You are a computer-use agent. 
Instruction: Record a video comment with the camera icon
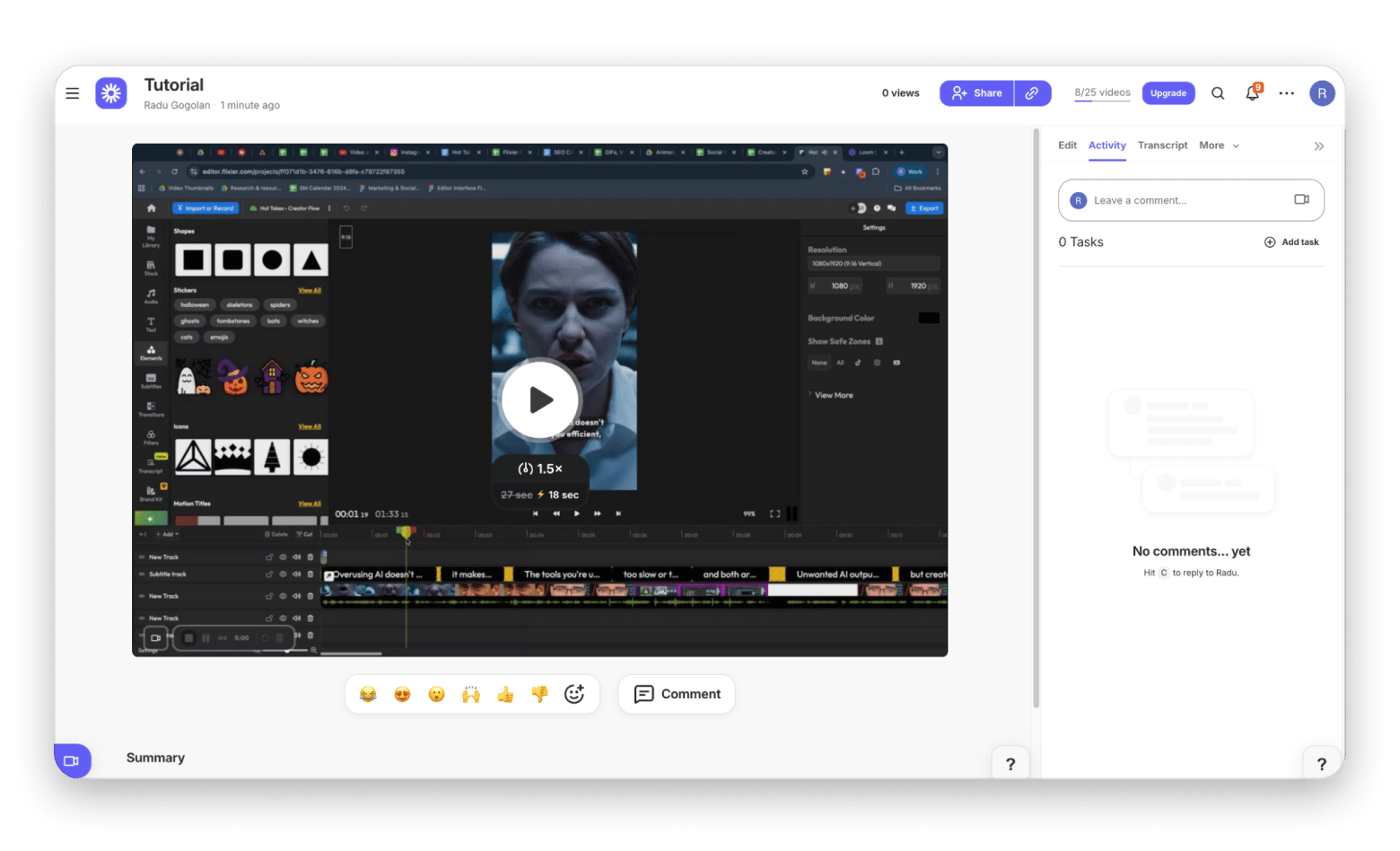[x=1301, y=199]
